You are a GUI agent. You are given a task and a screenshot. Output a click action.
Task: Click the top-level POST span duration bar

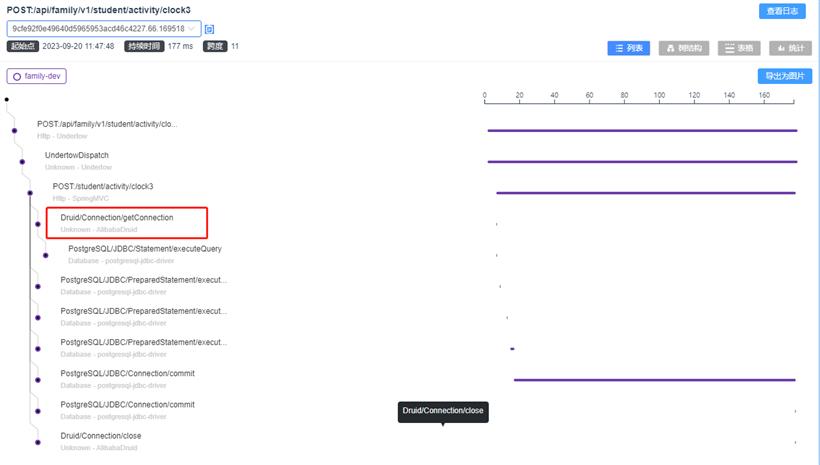pyautogui.click(x=641, y=130)
